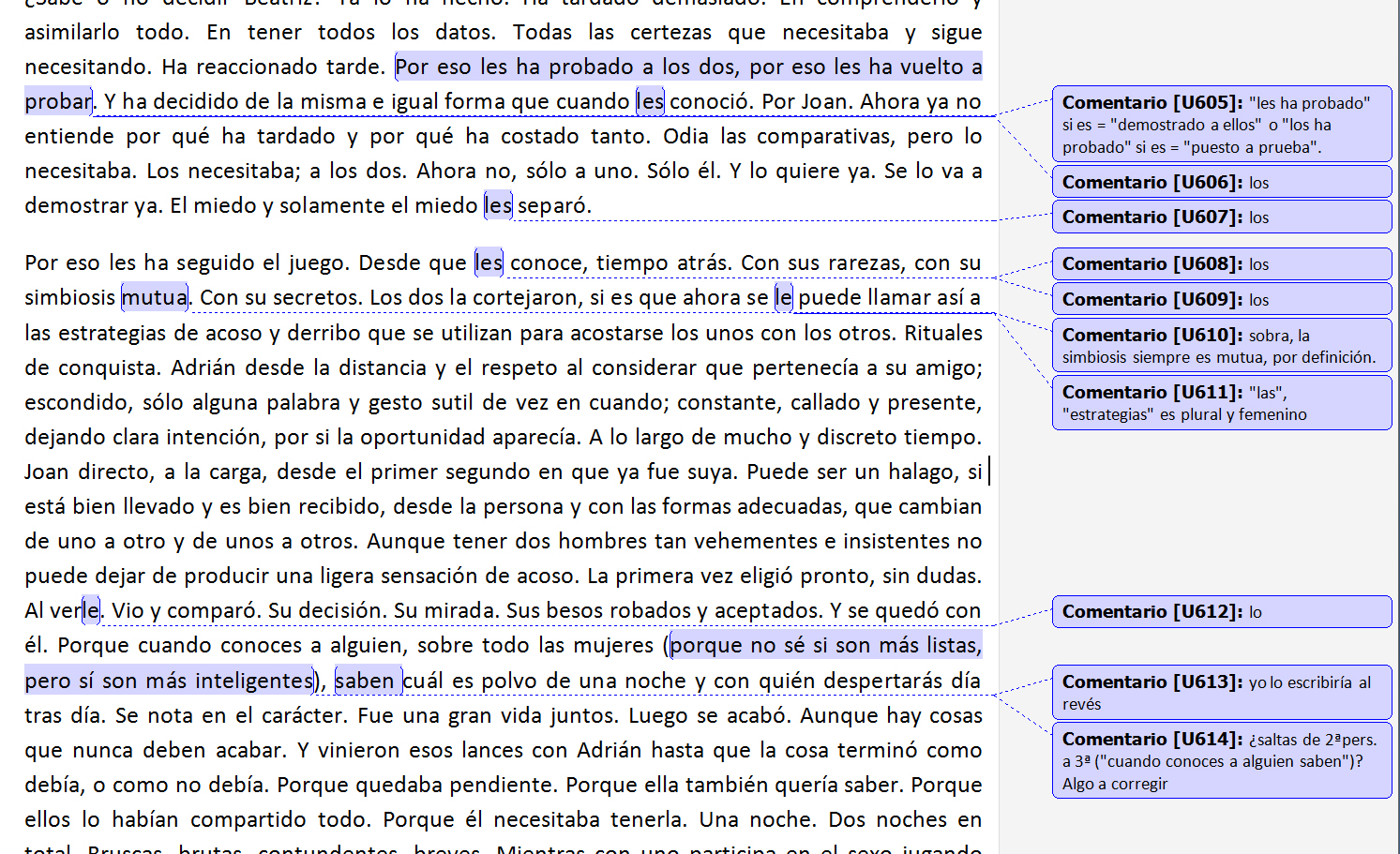The image size is (1400, 854).
Task: Click highlighted "les" before "conoció"
Action: (x=650, y=101)
